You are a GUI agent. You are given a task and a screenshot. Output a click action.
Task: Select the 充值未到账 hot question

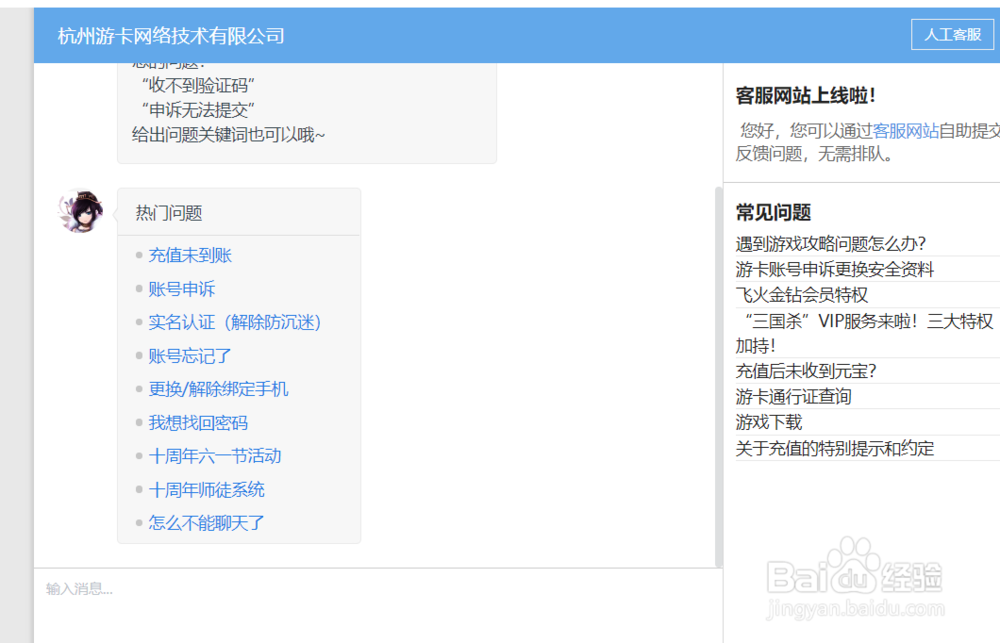[190, 255]
